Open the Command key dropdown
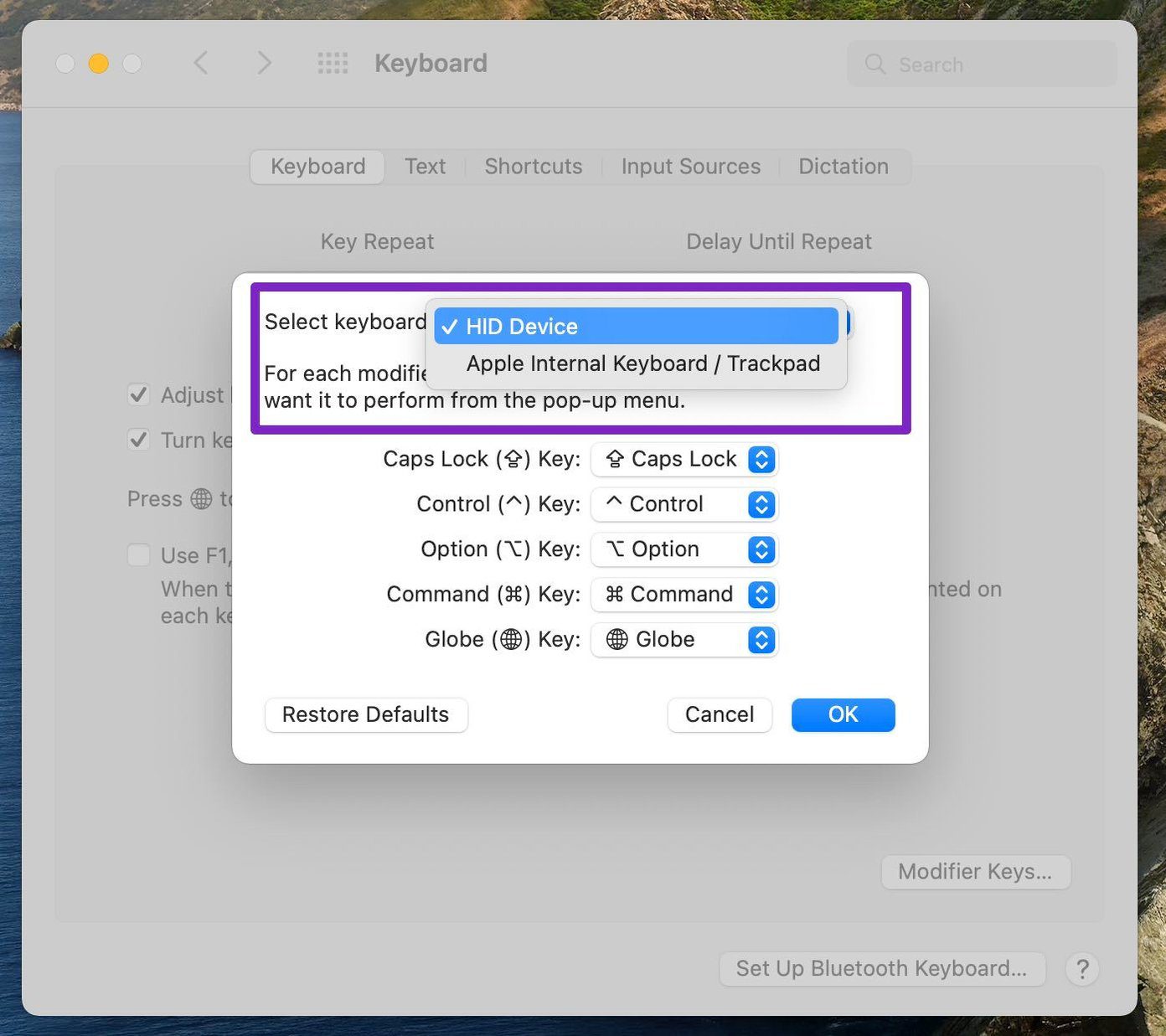This screenshot has width=1166, height=1036. [x=684, y=595]
